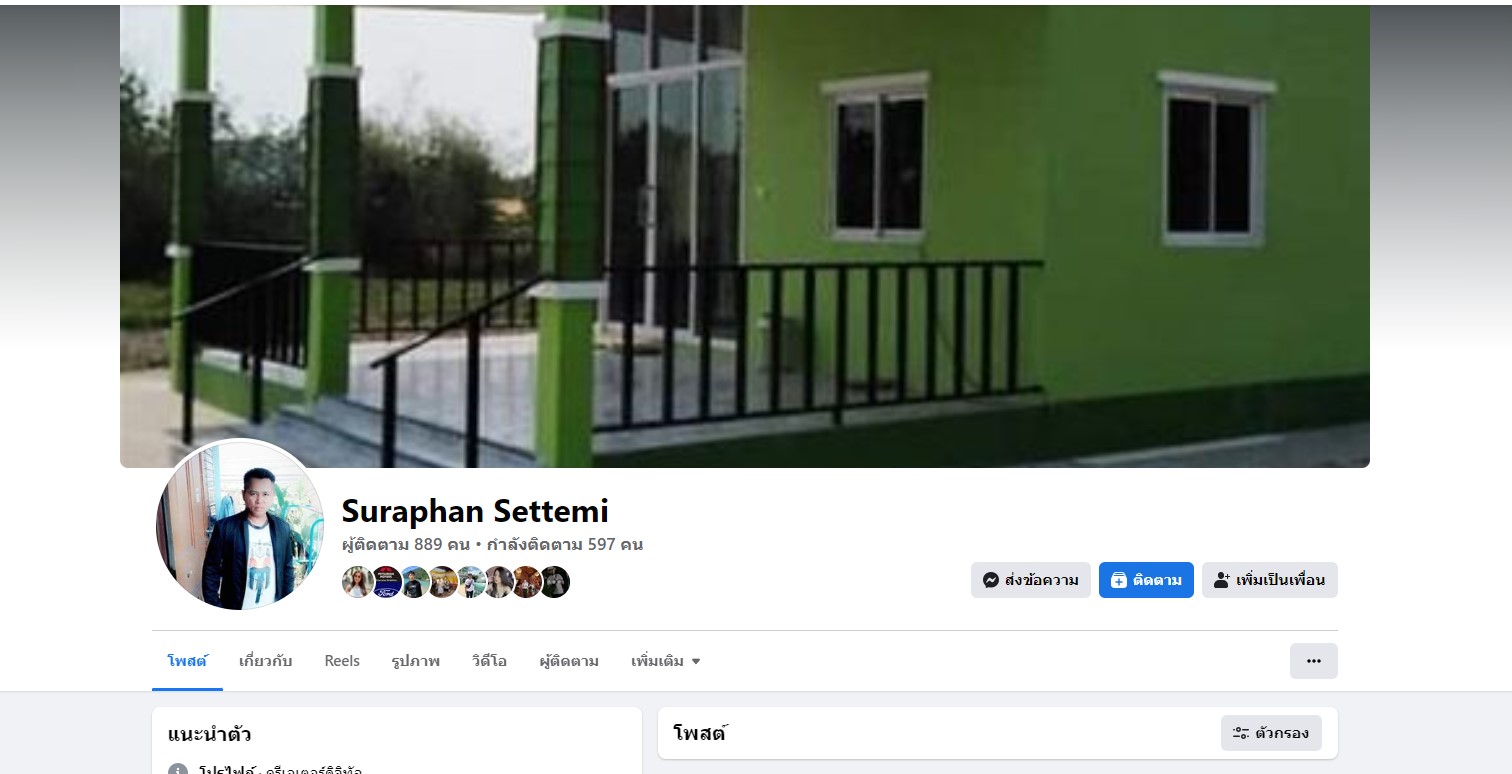View the green house cover photo

(745, 236)
